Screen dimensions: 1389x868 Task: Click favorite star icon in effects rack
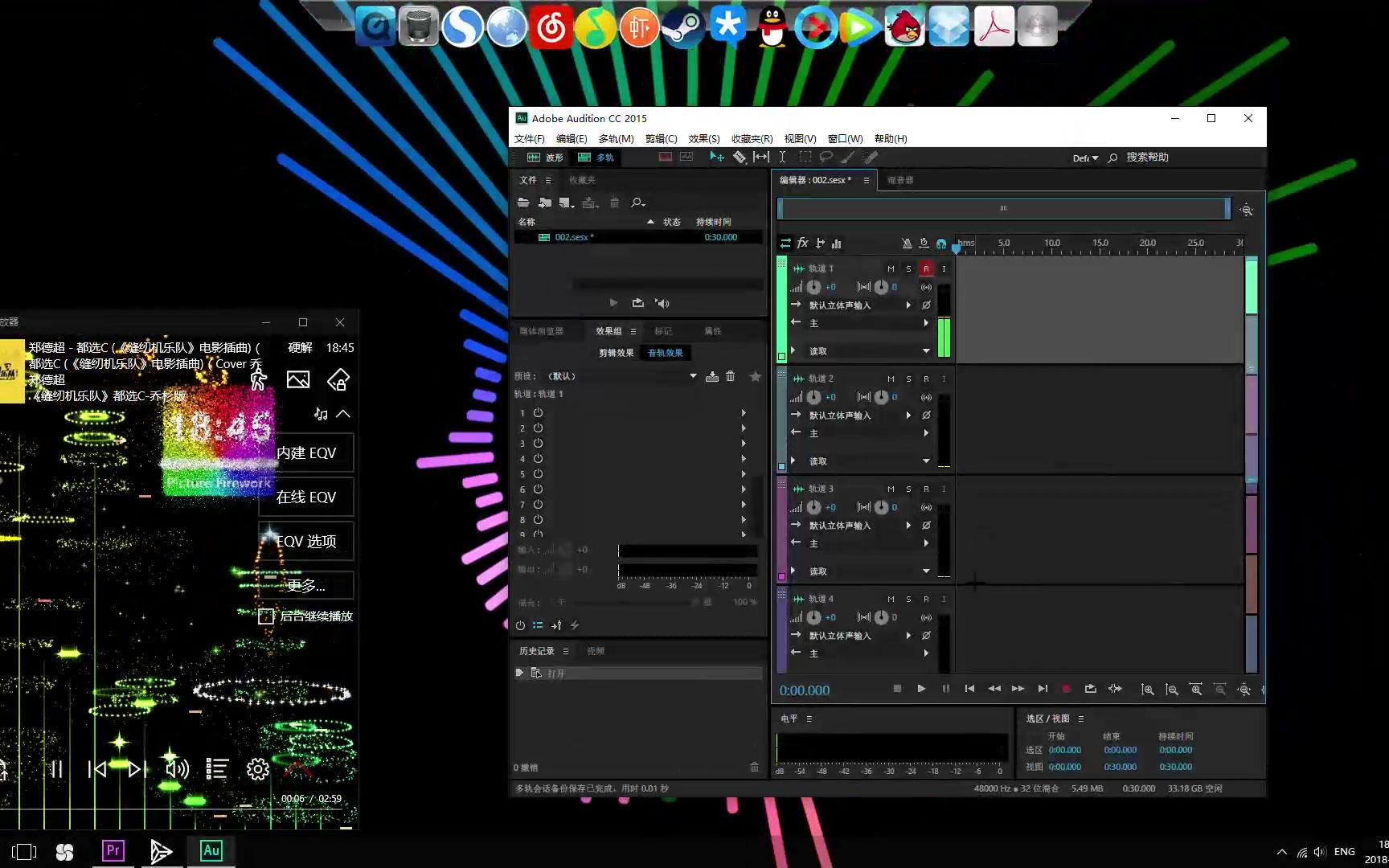tap(755, 376)
